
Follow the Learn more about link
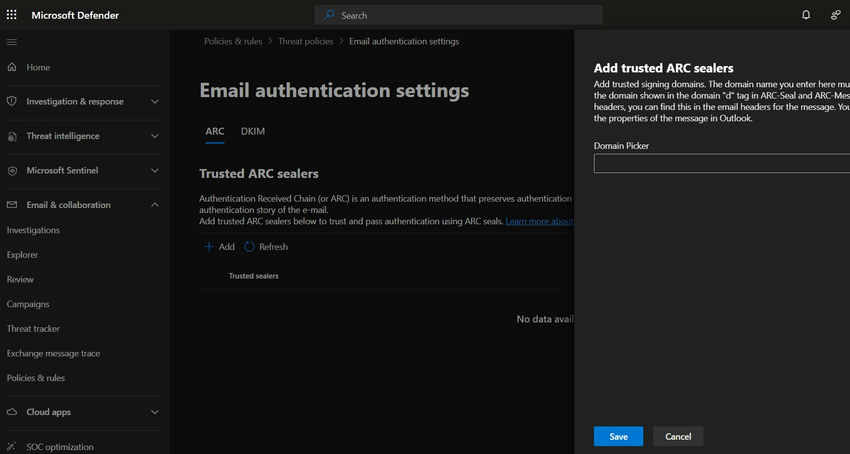point(539,221)
